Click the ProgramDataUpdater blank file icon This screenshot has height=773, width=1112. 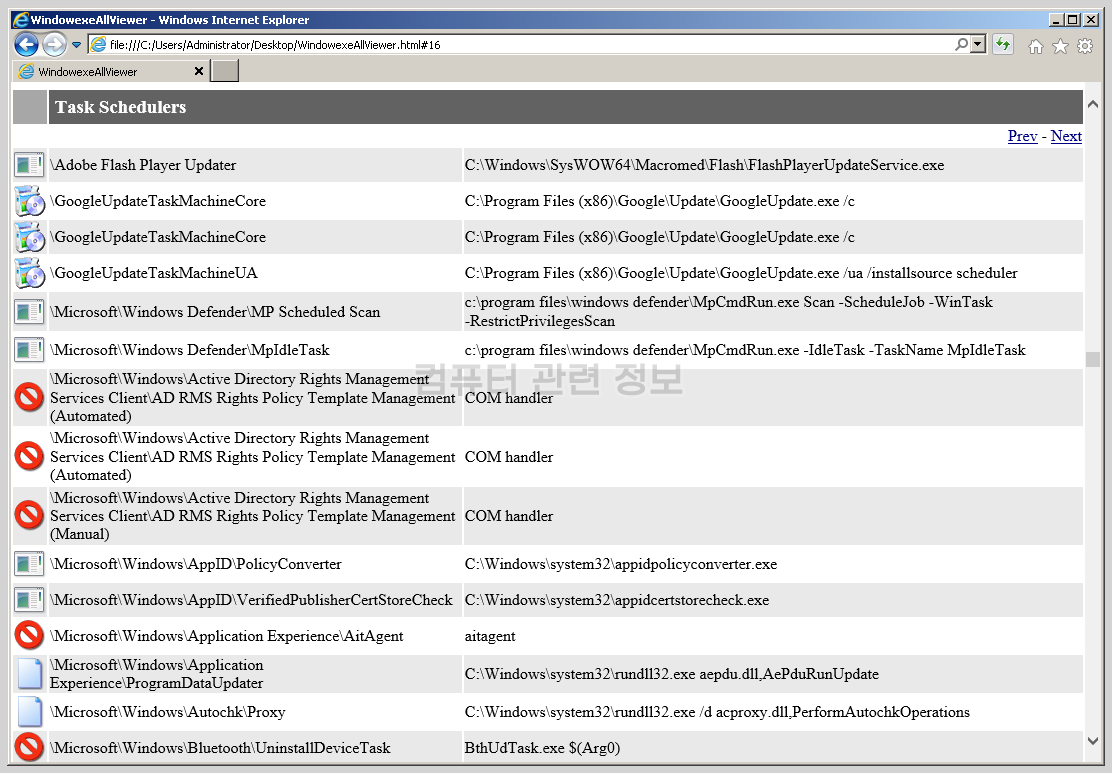tap(29, 674)
